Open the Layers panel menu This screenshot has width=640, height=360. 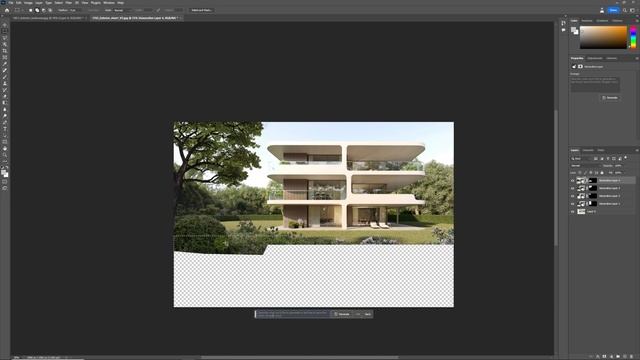[x=636, y=150]
